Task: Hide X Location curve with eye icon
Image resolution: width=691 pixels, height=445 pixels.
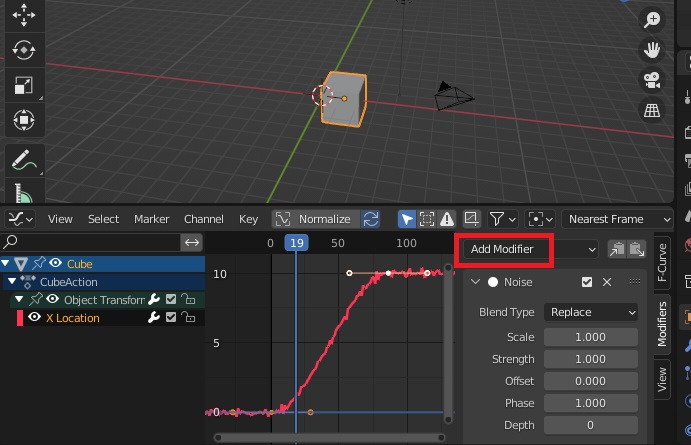Action: click(34, 317)
